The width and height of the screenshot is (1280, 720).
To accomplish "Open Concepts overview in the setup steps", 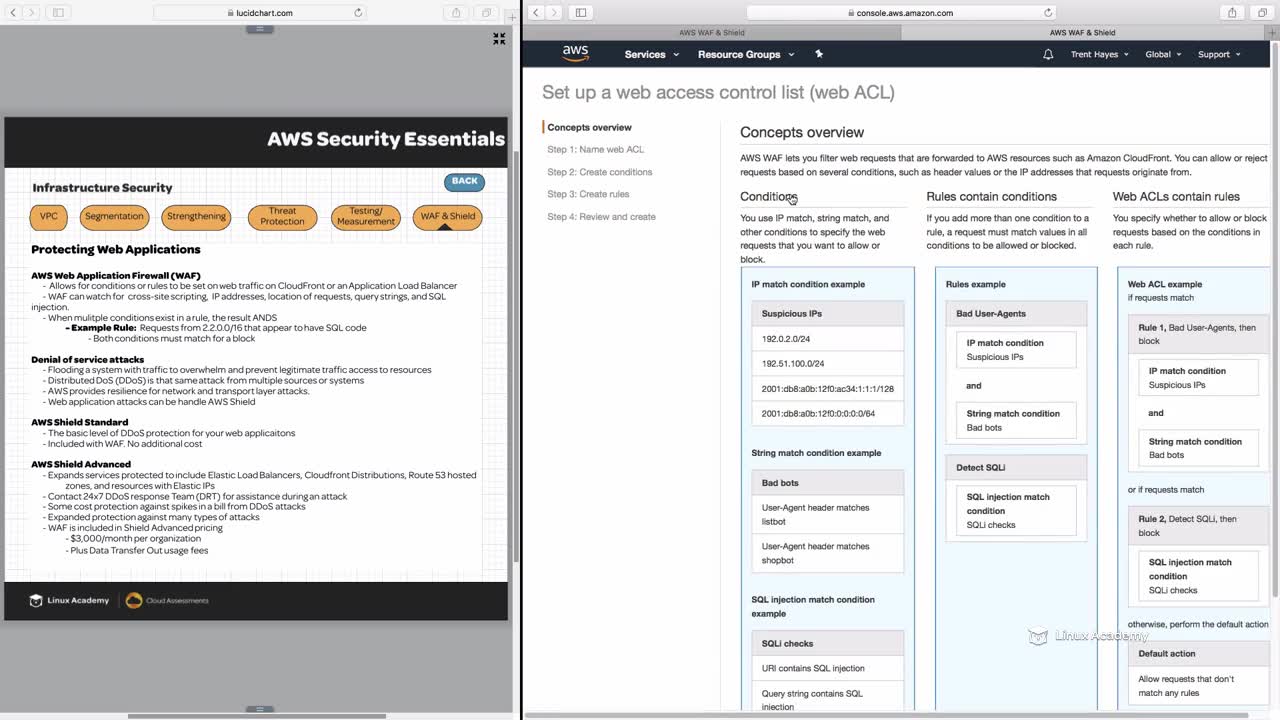I will click(x=589, y=127).
